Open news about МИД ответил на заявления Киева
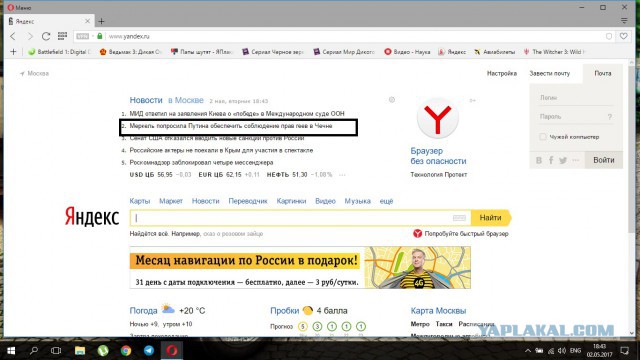The height and width of the screenshot is (360, 640). coord(237,113)
